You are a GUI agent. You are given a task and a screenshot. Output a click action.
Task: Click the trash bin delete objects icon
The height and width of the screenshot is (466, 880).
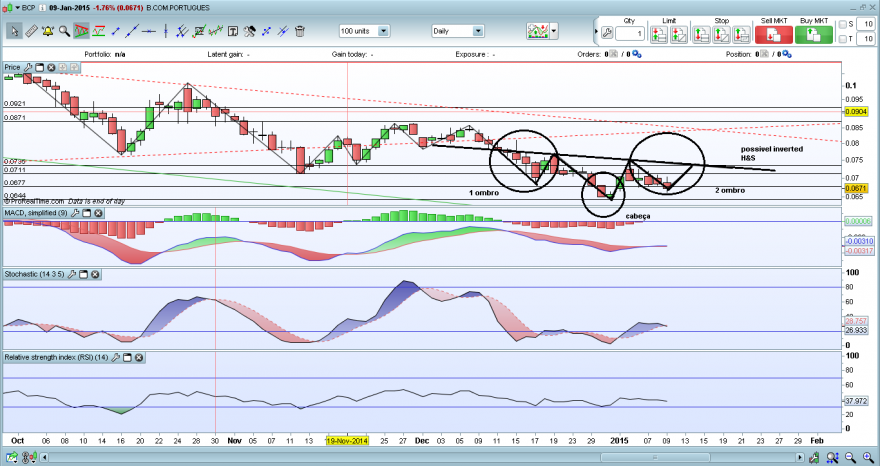pyautogui.click(x=300, y=31)
